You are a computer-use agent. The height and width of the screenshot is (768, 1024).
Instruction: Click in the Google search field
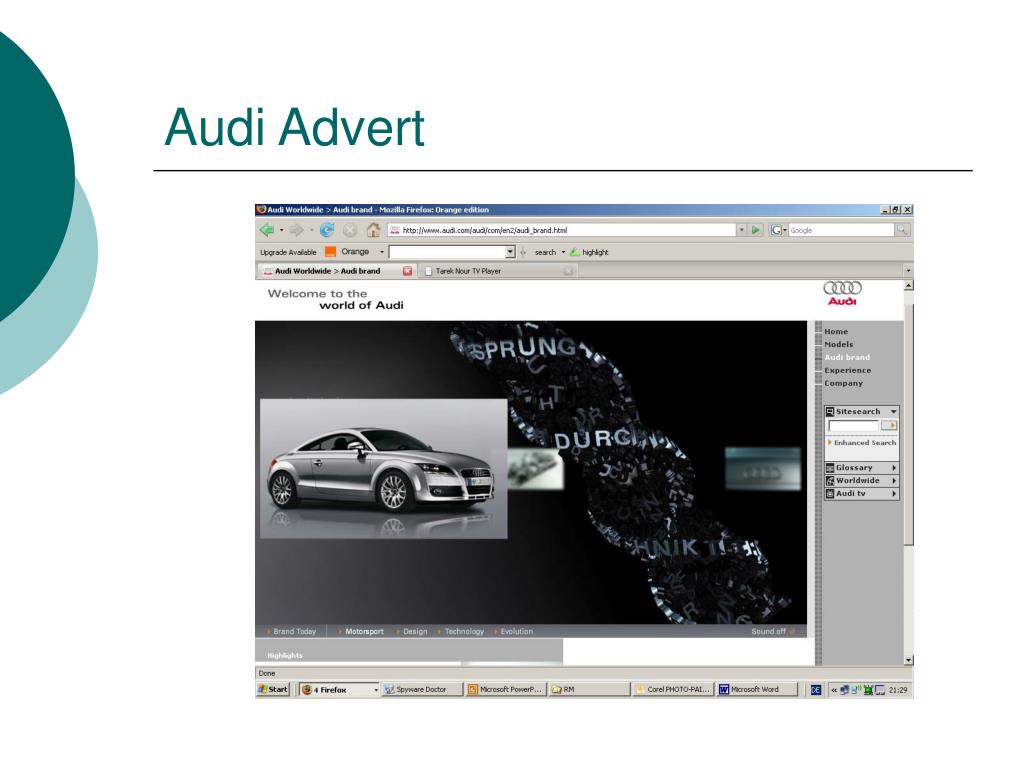coord(841,230)
